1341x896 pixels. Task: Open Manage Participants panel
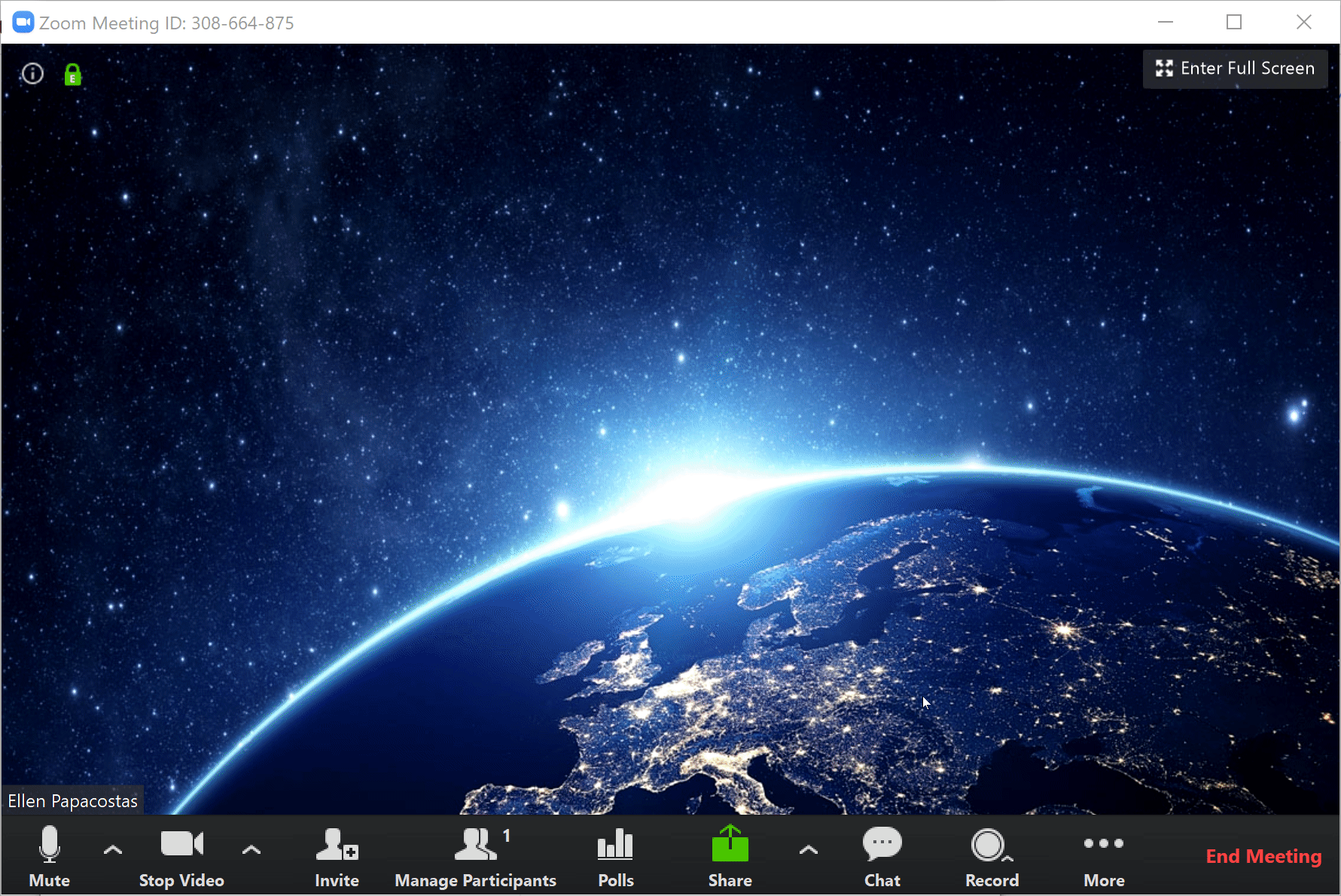475,856
